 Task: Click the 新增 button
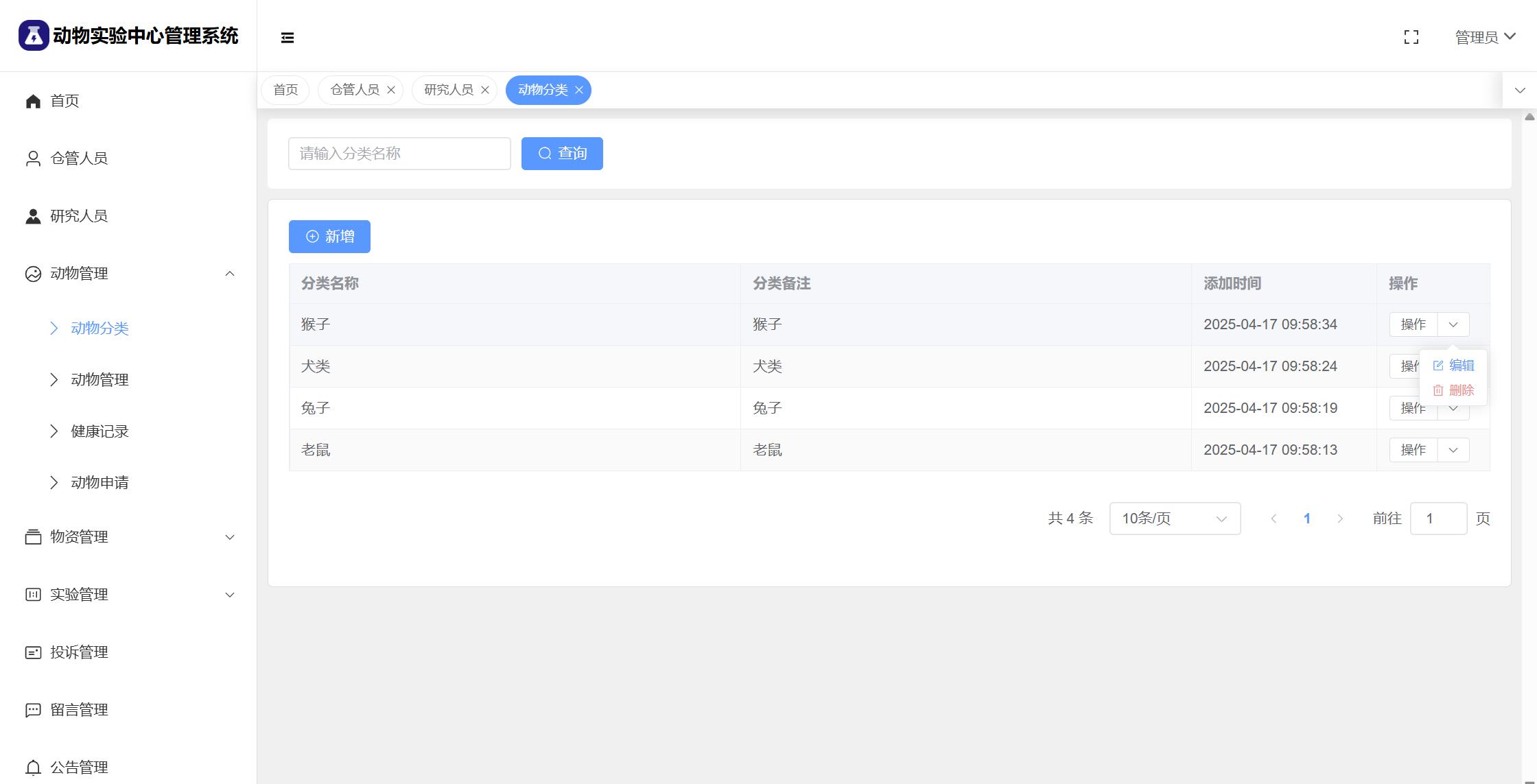(x=329, y=237)
